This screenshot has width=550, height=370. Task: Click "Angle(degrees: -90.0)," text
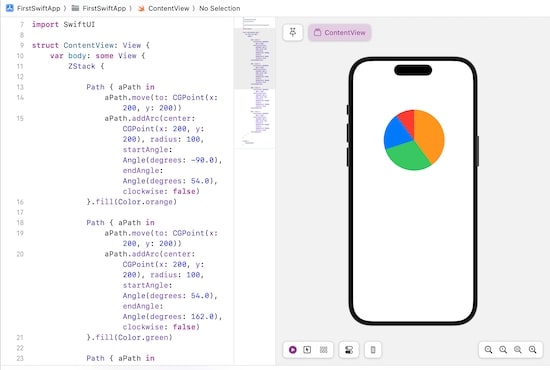tap(173, 160)
